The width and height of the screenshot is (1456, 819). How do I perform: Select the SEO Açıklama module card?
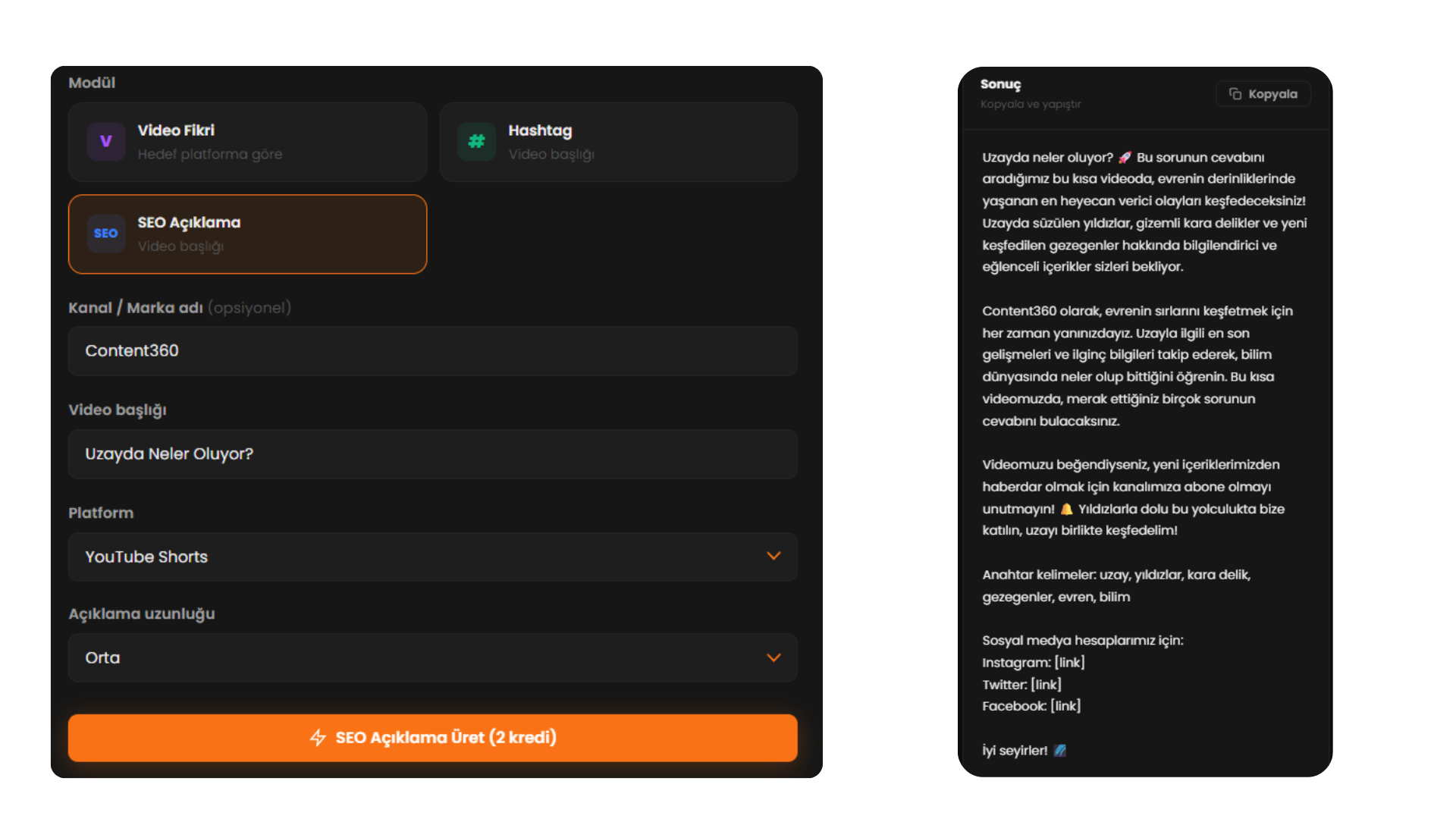(x=247, y=234)
